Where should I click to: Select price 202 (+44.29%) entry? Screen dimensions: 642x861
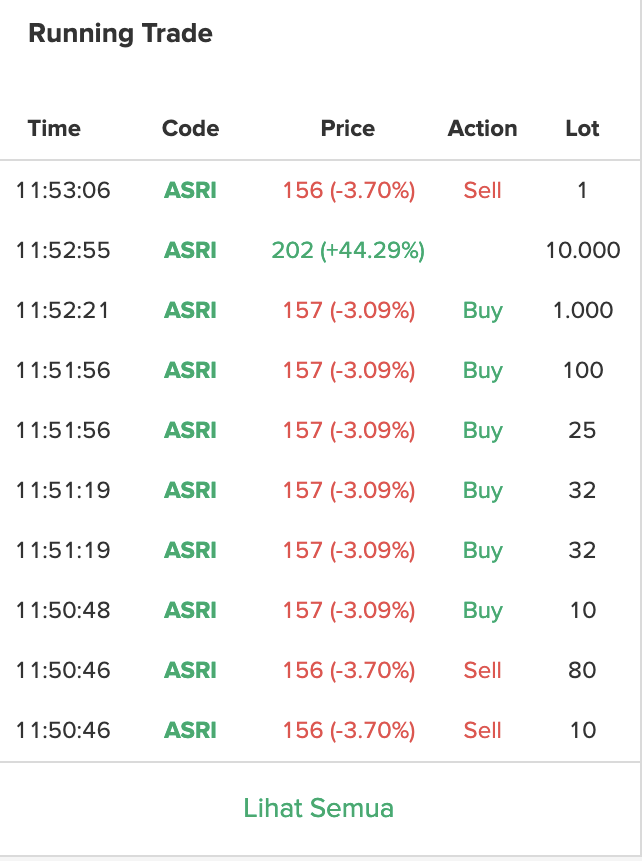348,250
